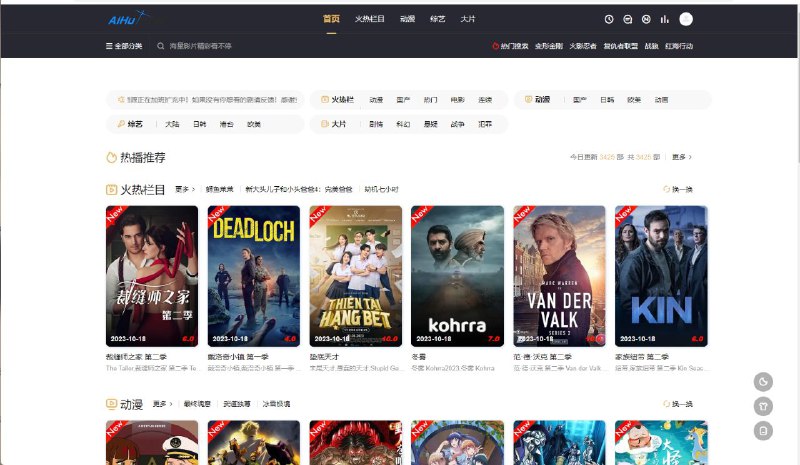Select 科幻 in 大片 category pill

(x=403, y=124)
